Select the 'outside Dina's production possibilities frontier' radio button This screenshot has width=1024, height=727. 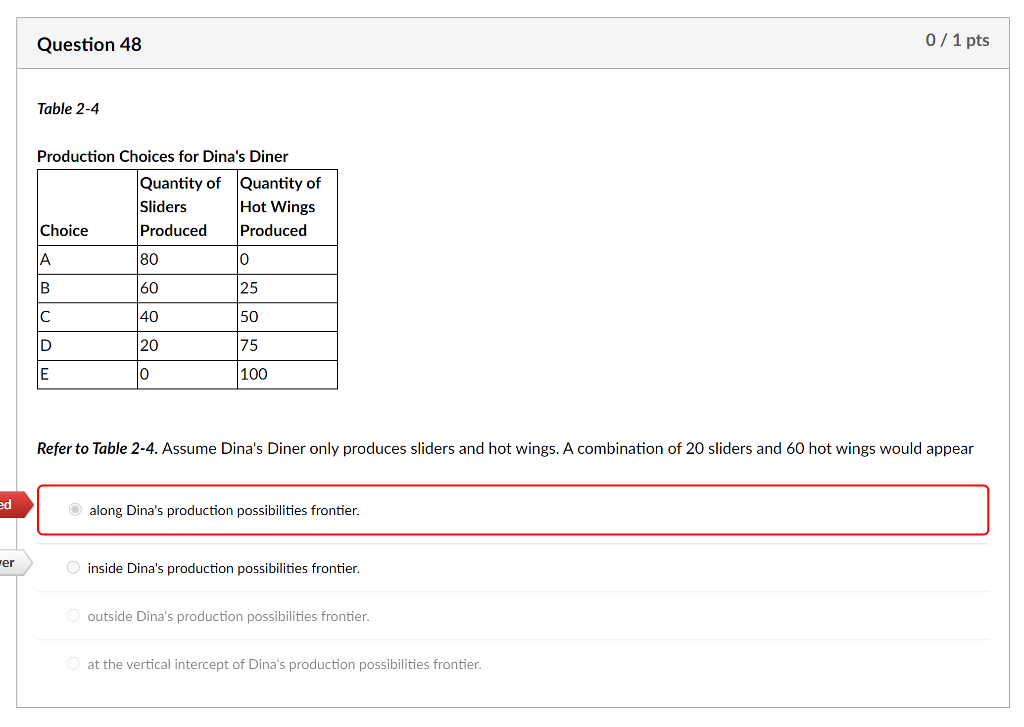point(73,615)
